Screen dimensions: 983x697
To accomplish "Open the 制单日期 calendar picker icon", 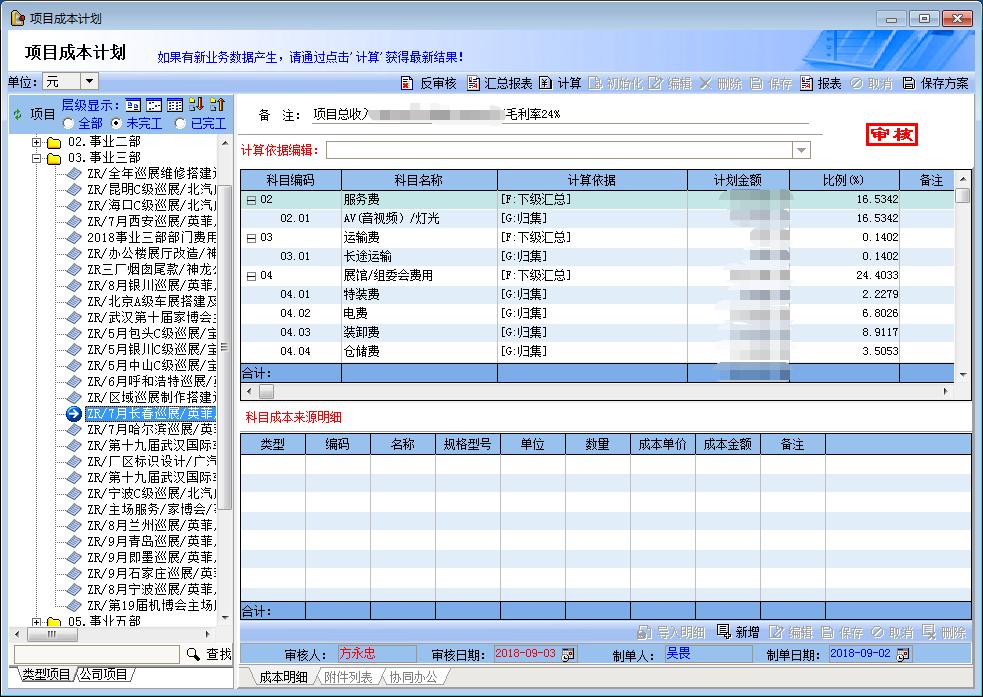I will (x=903, y=654).
